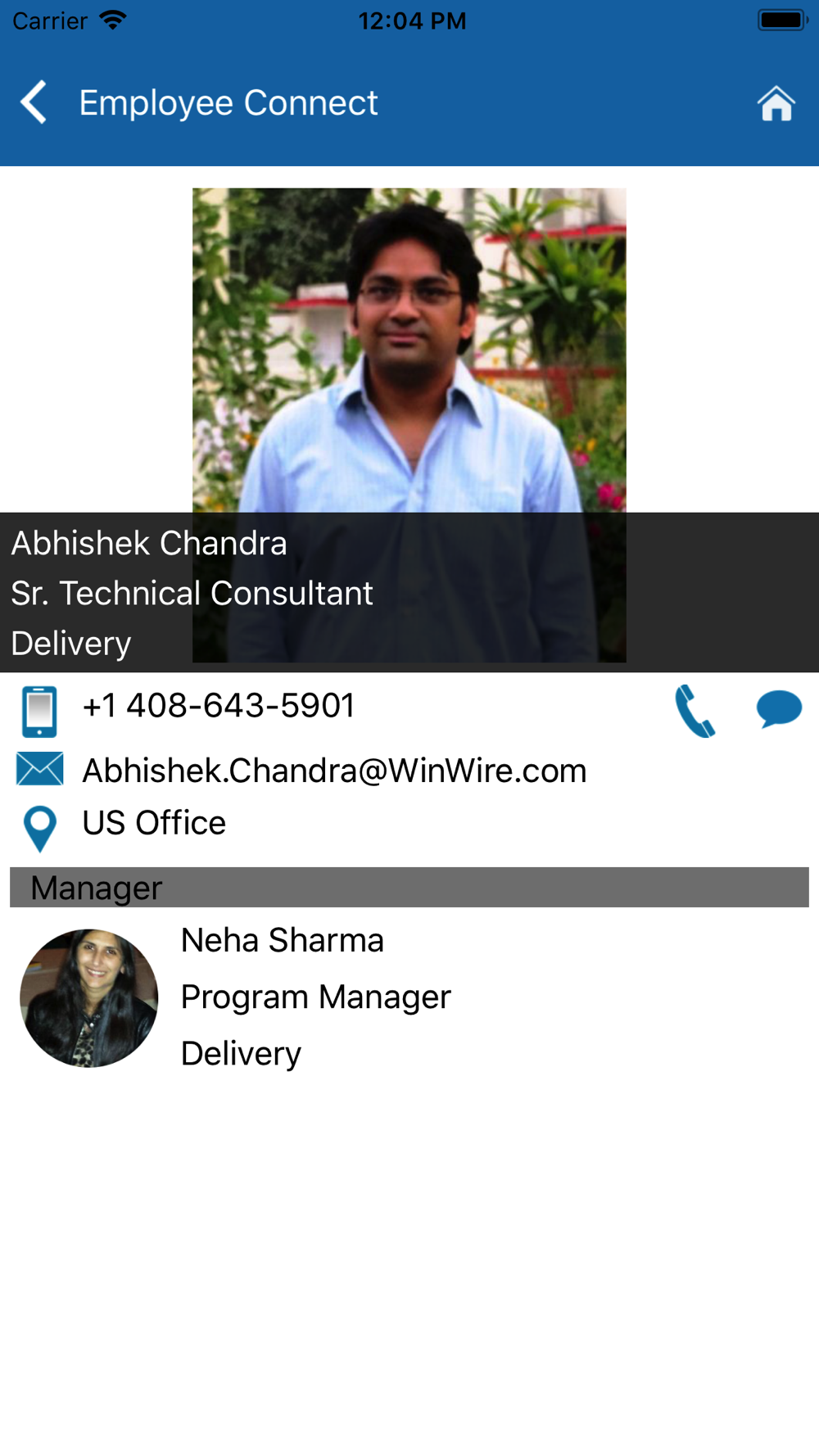
Task: Open Neha Sharma's profile photo
Action: click(x=88, y=997)
